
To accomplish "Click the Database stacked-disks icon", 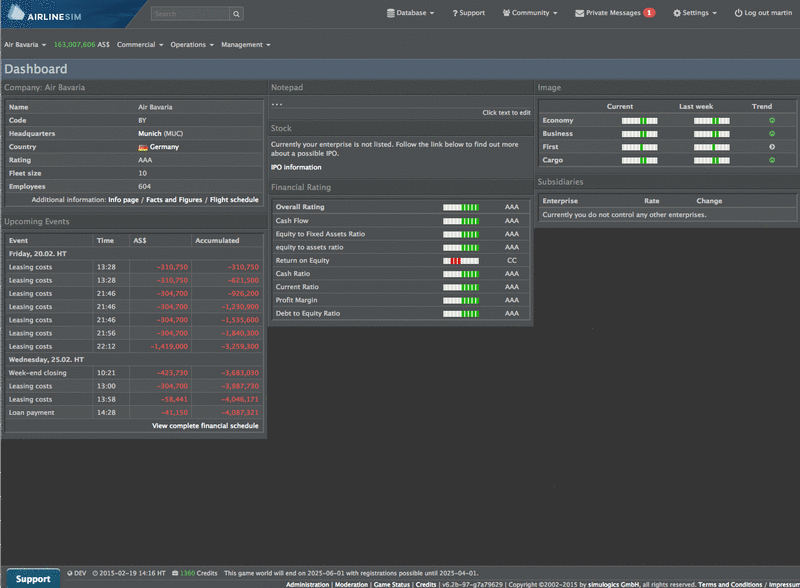I will 390,13.
